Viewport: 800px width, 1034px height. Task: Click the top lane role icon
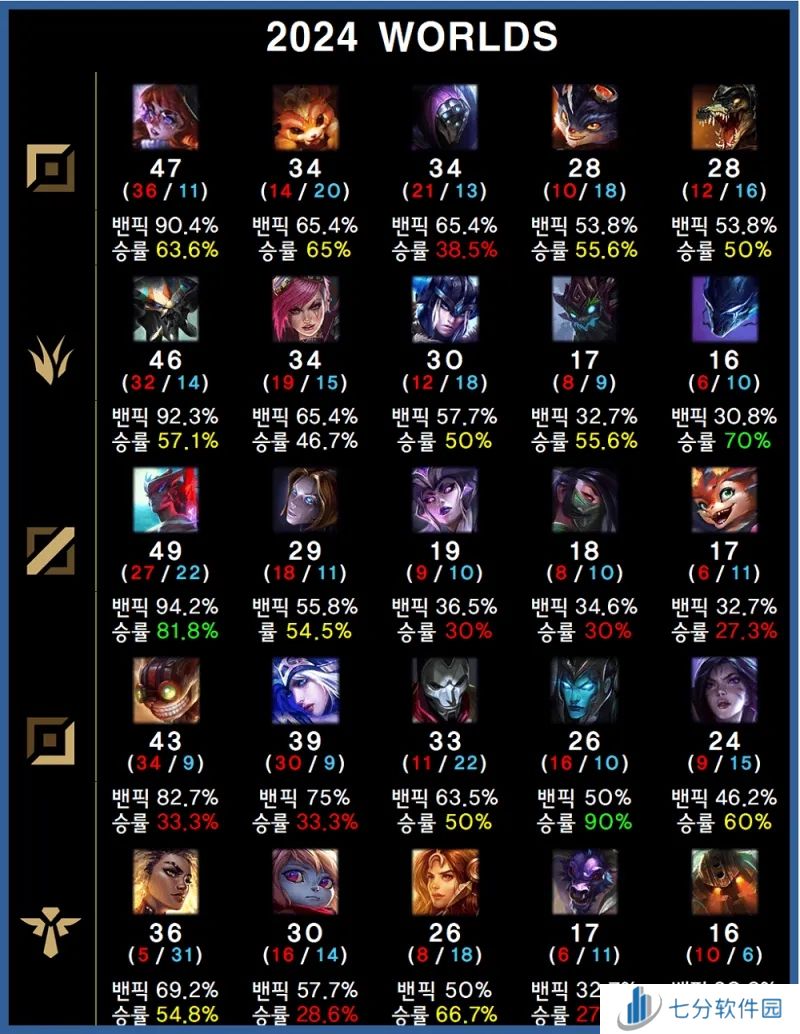pos(51,168)
